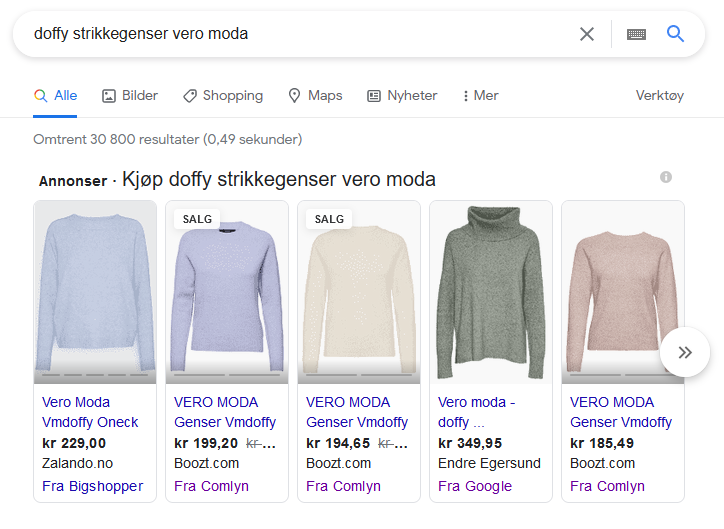
Task: Open the Nyheter tab
Action: (x=402, y=96)
